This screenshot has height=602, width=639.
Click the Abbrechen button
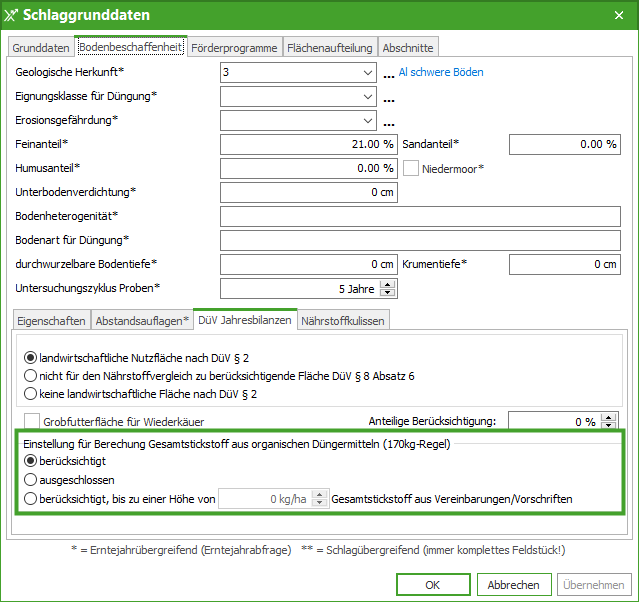[514, 584]
